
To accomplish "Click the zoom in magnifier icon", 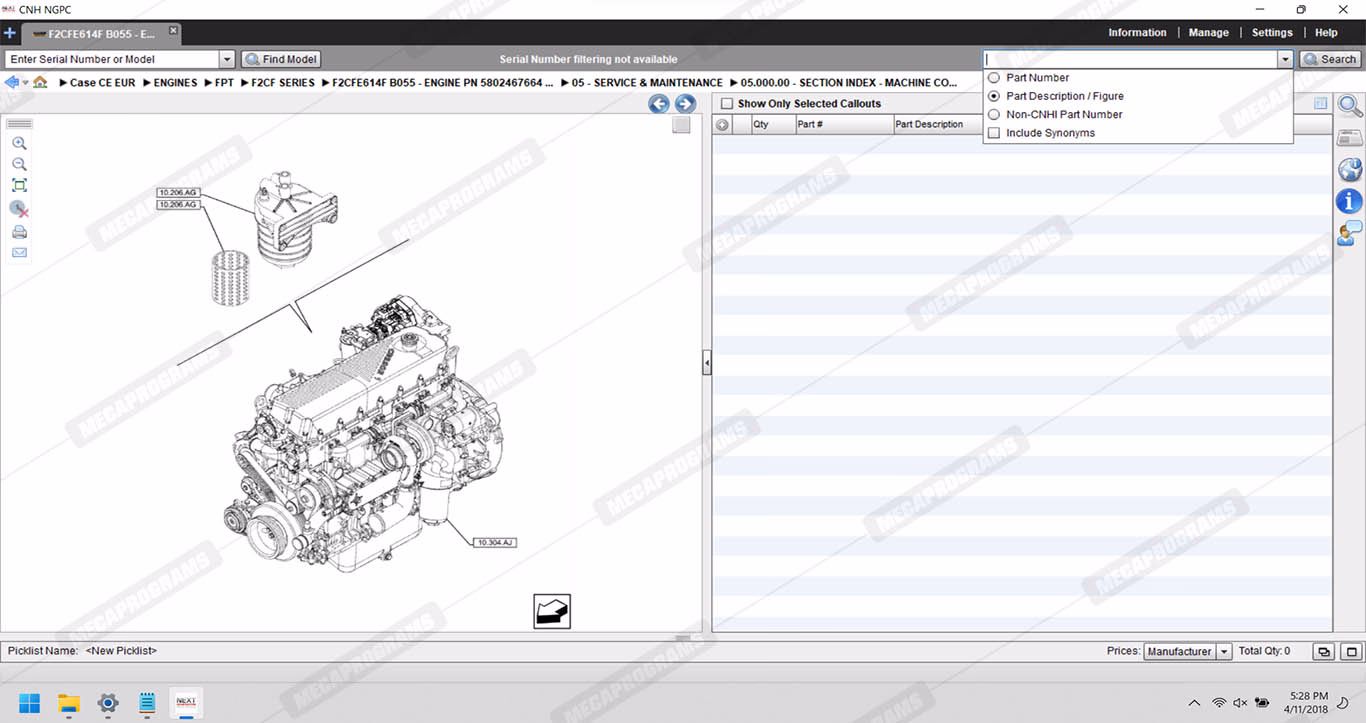I will coord(19,144).
